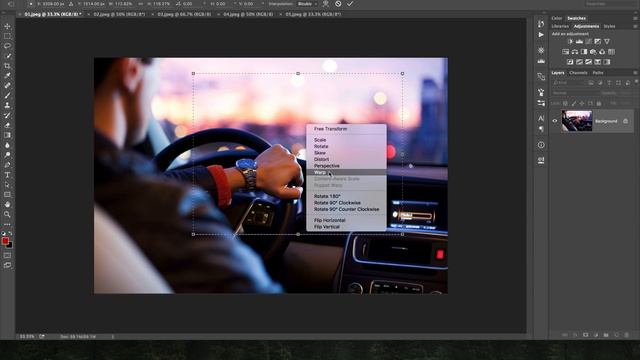The image size is (640, 360).
Task: Switch to the Channels tab
Action: pos(578,73)
